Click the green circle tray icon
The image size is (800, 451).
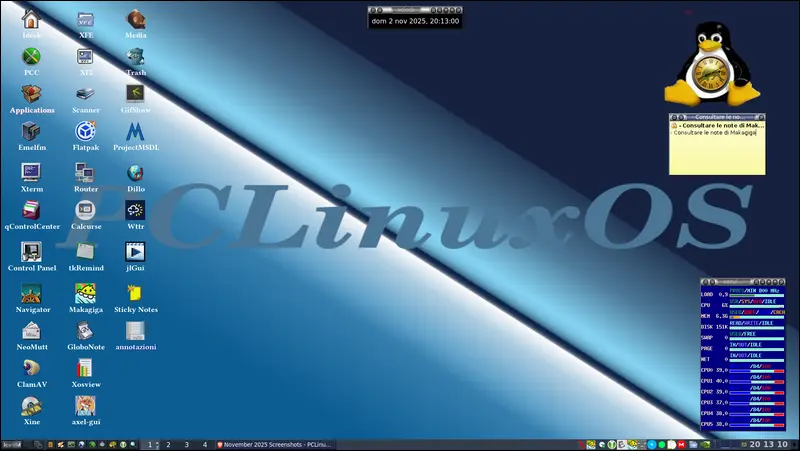click(662, 445)
